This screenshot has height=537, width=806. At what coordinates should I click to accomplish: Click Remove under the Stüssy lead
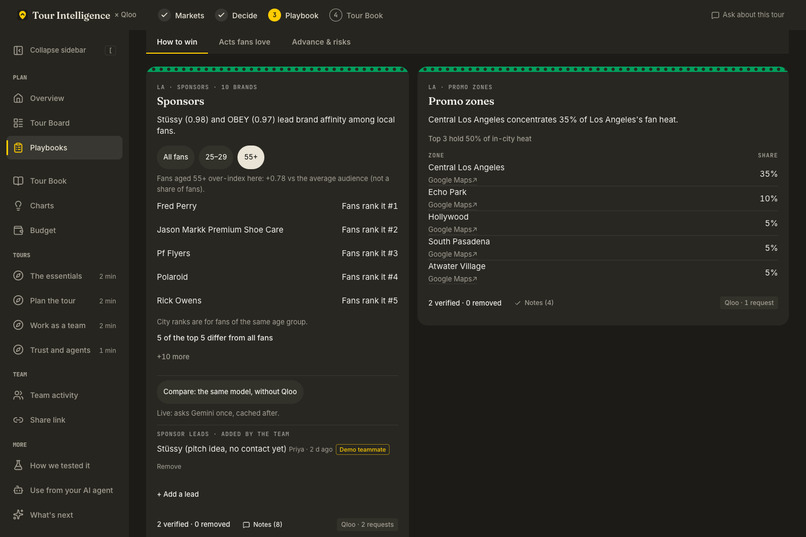[x=169, y=467]
